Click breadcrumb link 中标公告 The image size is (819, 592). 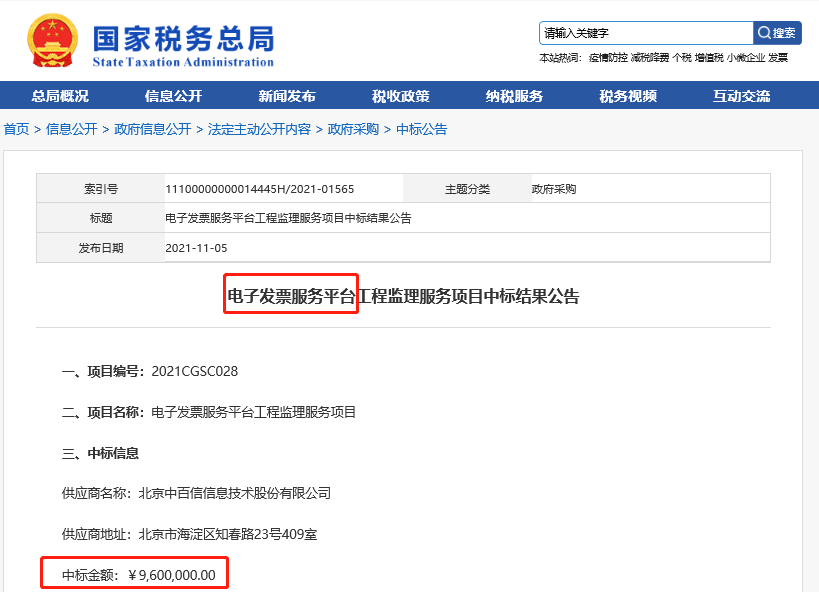(x=422, y=129)
